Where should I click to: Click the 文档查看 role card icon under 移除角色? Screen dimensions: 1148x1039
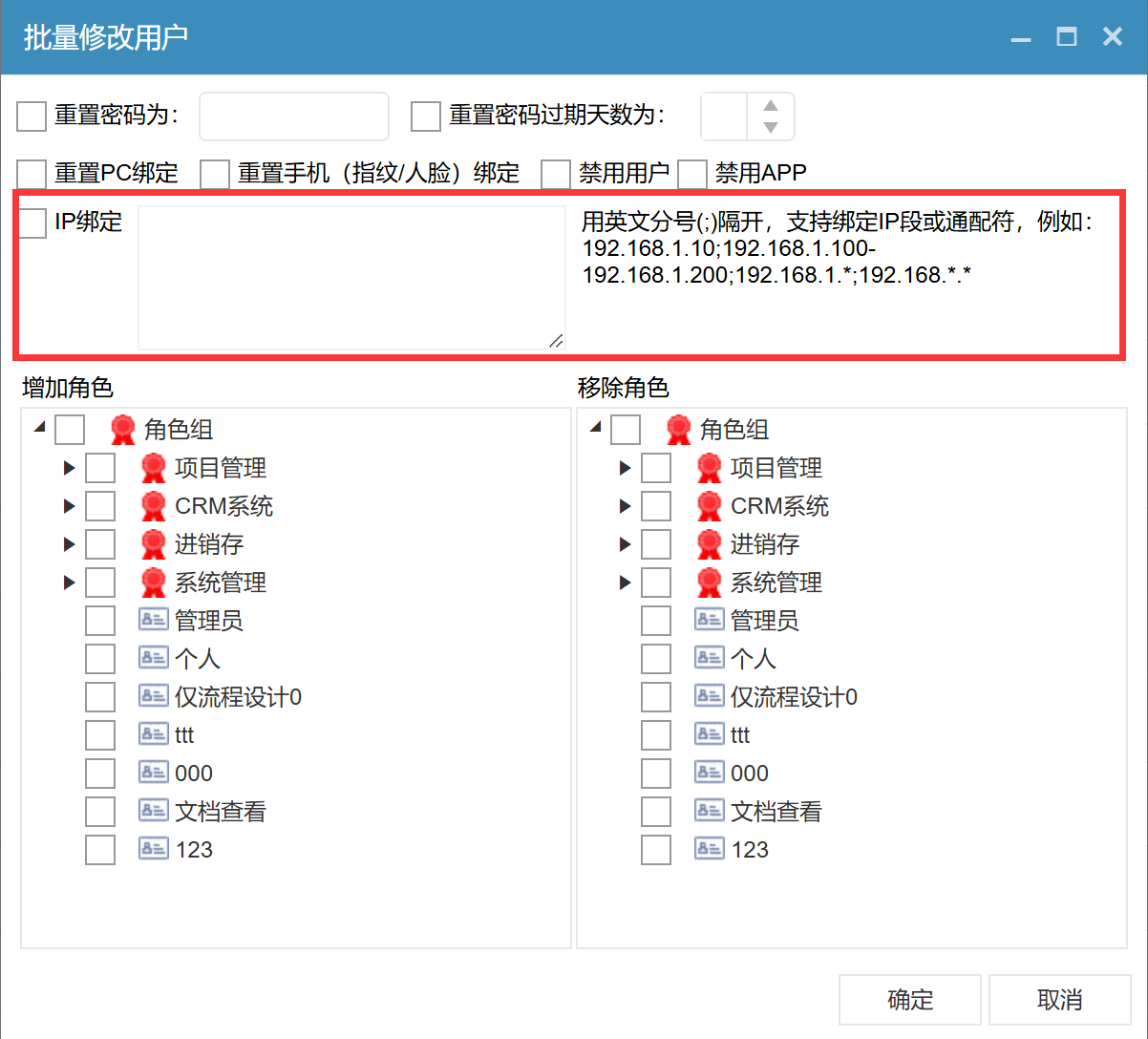pos(709,811)
